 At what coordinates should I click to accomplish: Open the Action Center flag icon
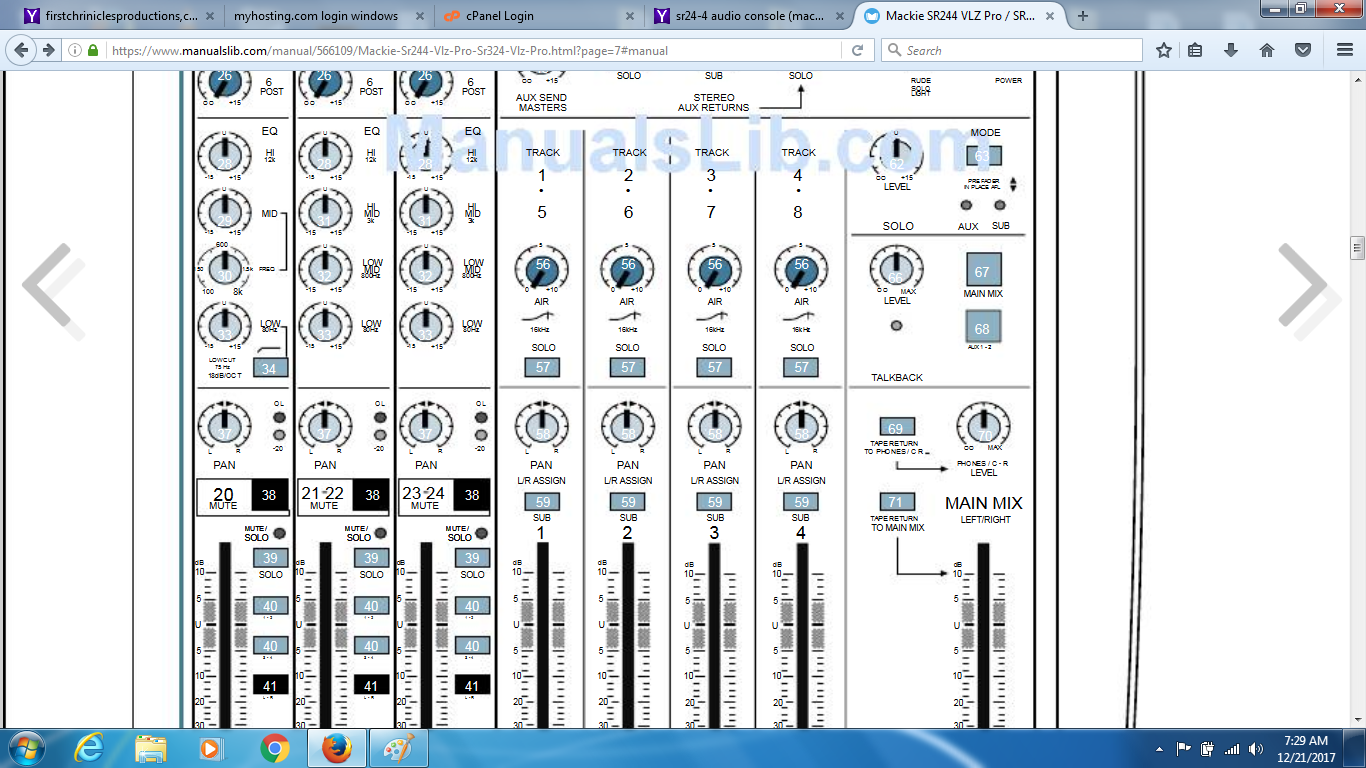point(1183,748)
